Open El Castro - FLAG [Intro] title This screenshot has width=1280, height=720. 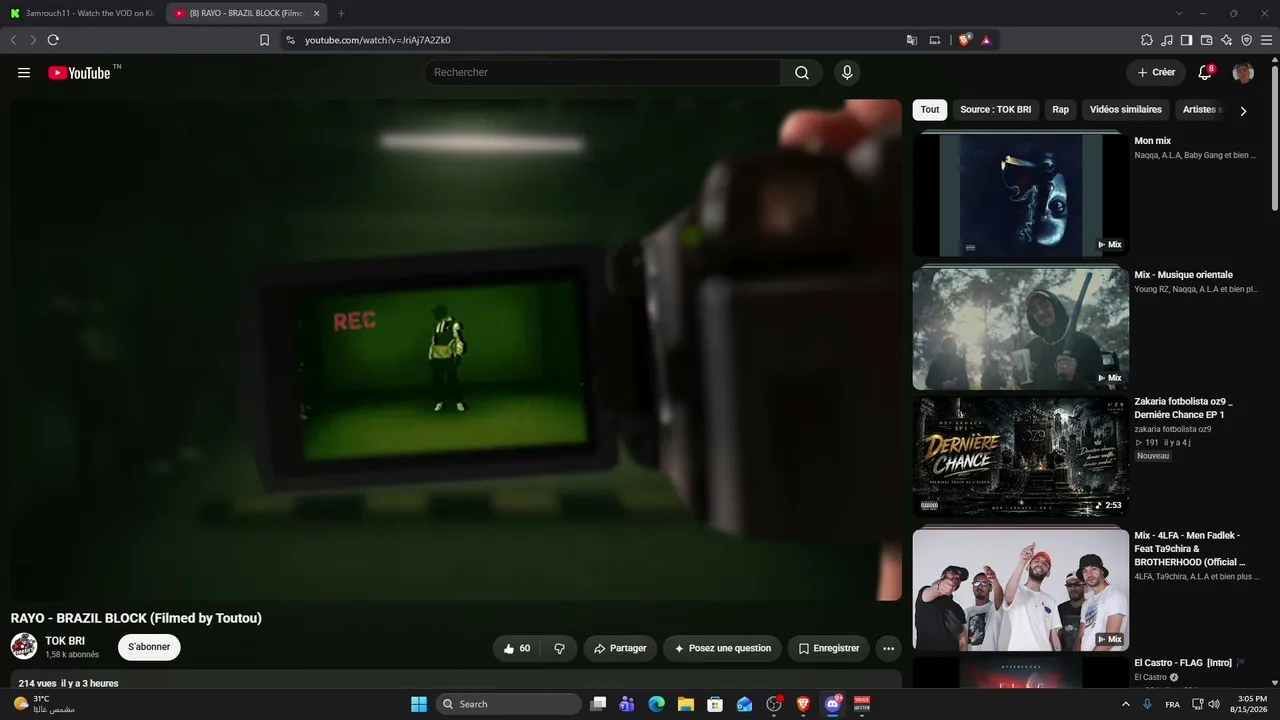click(1183, 663)
